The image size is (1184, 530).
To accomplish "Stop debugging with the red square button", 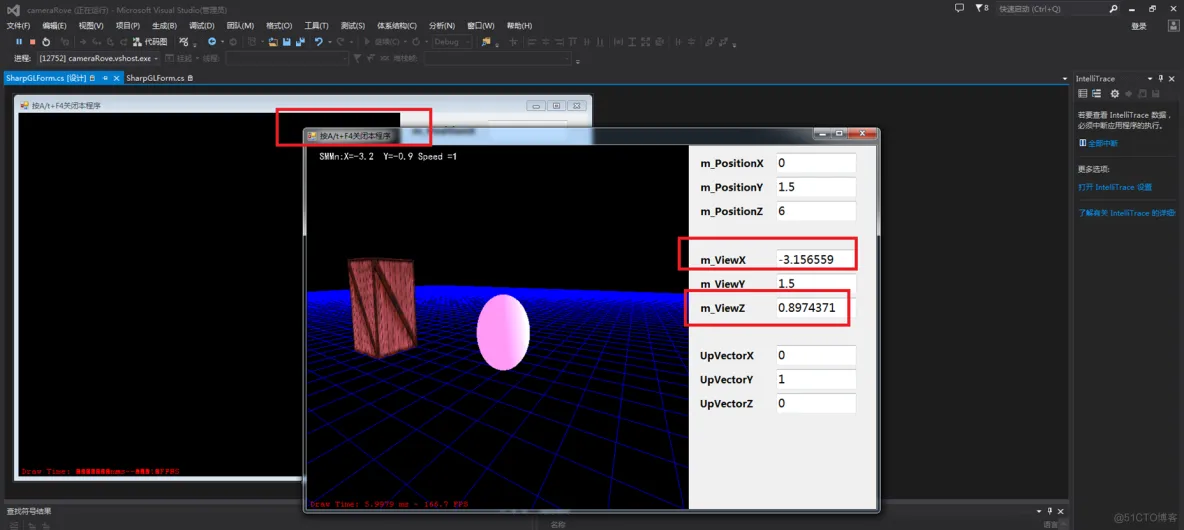I will tap(32, 42).
